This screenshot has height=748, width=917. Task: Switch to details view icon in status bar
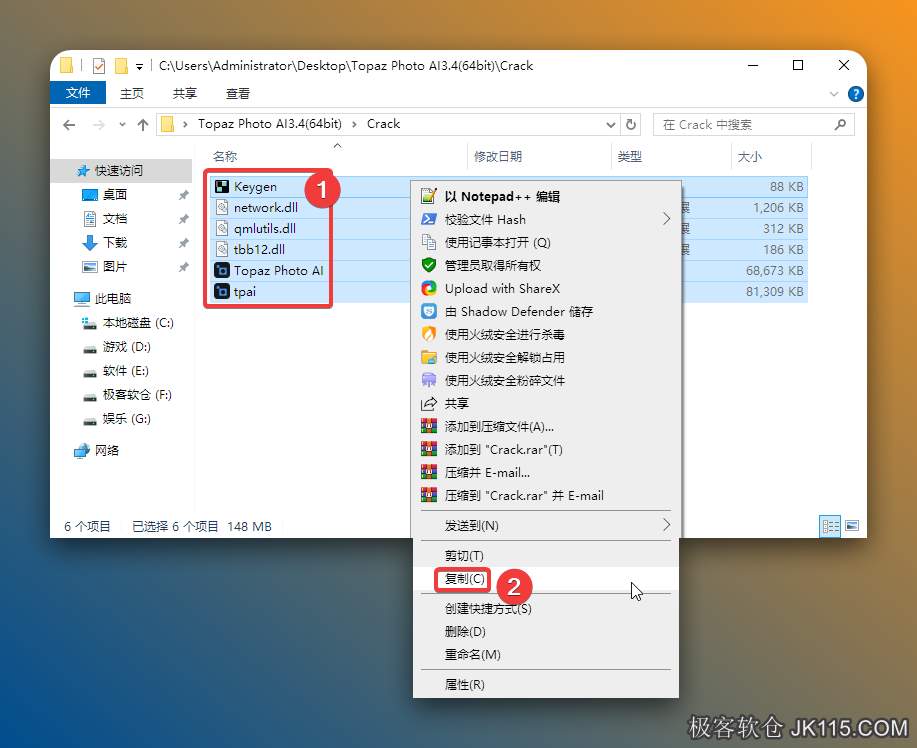click(830, 526)
